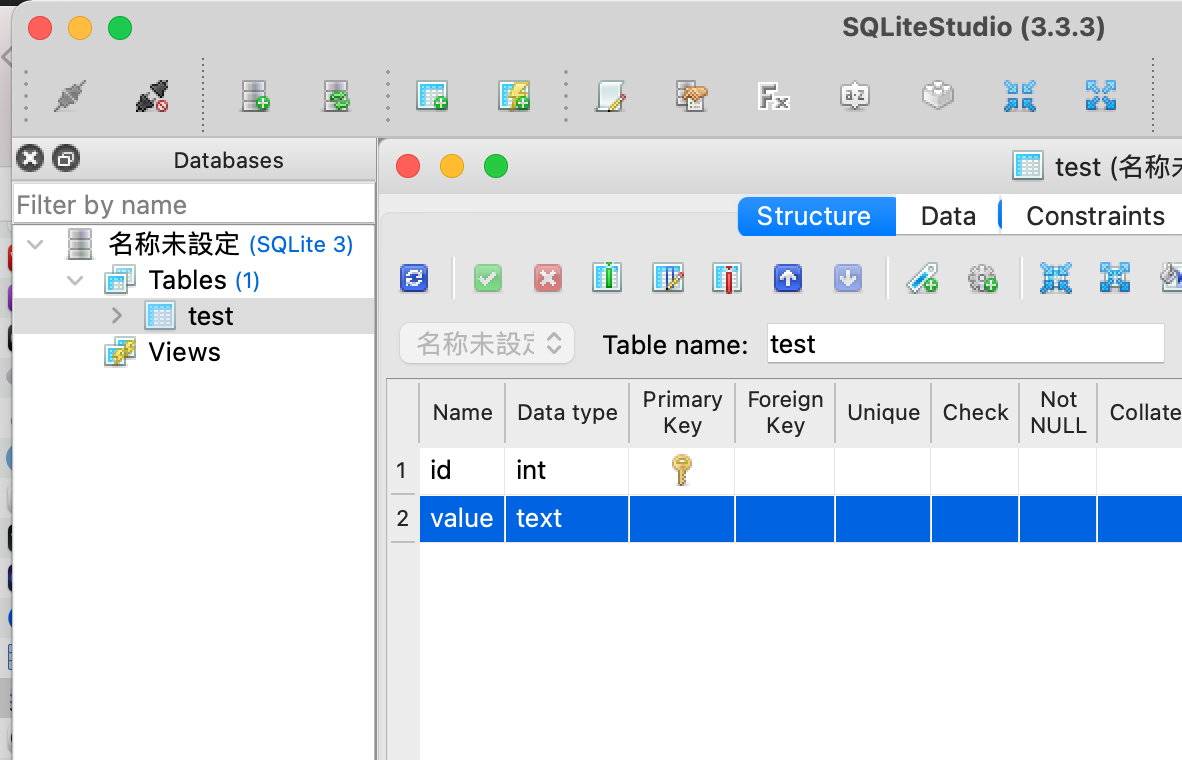Refresh the table structure
Image resolution: width=1182 pixels, height=760 pixels.
(x=414, y=278)
